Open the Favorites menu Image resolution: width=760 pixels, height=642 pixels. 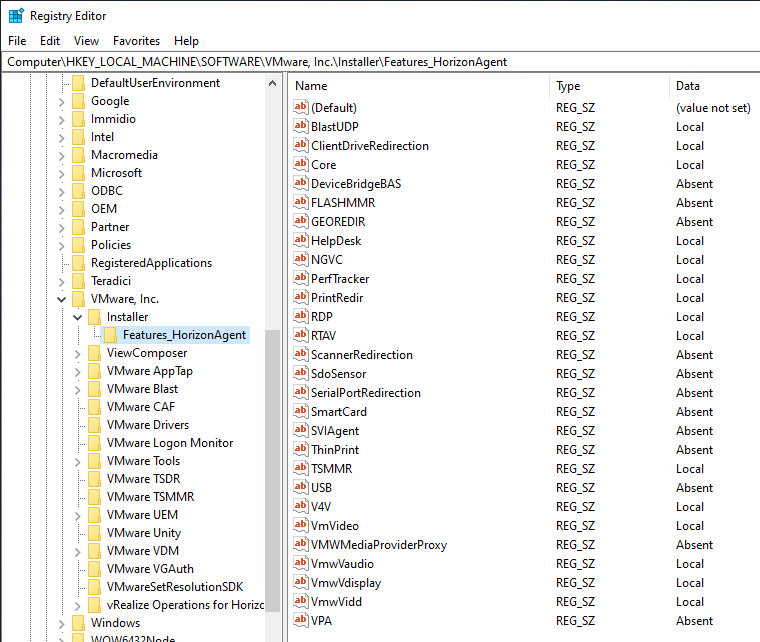(136, 41)
